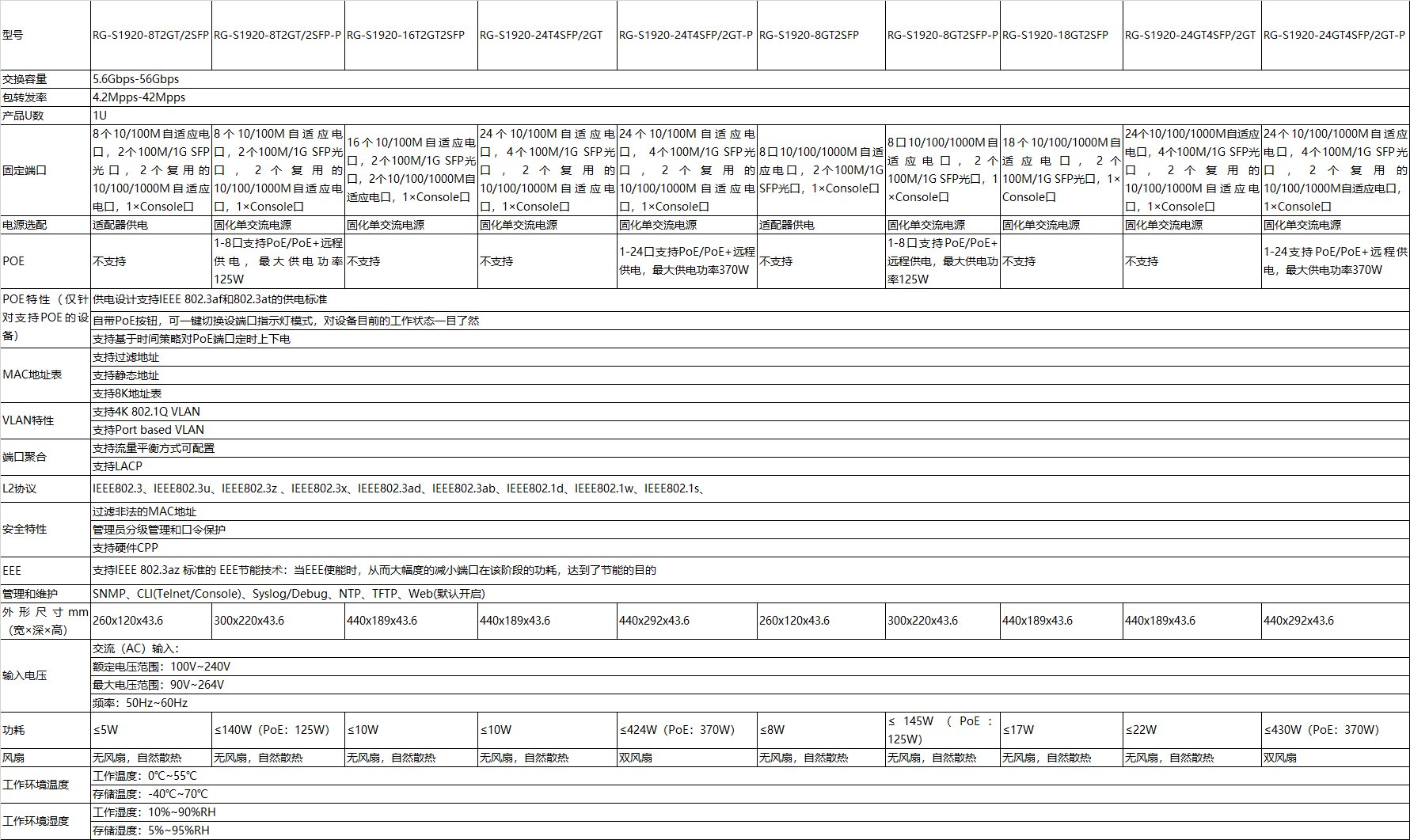This screenshot has height=840, width=1410.
Task: Click the RG-S1920-24GT4SFP/2GT-P model header
Action: coord(1334,35)
